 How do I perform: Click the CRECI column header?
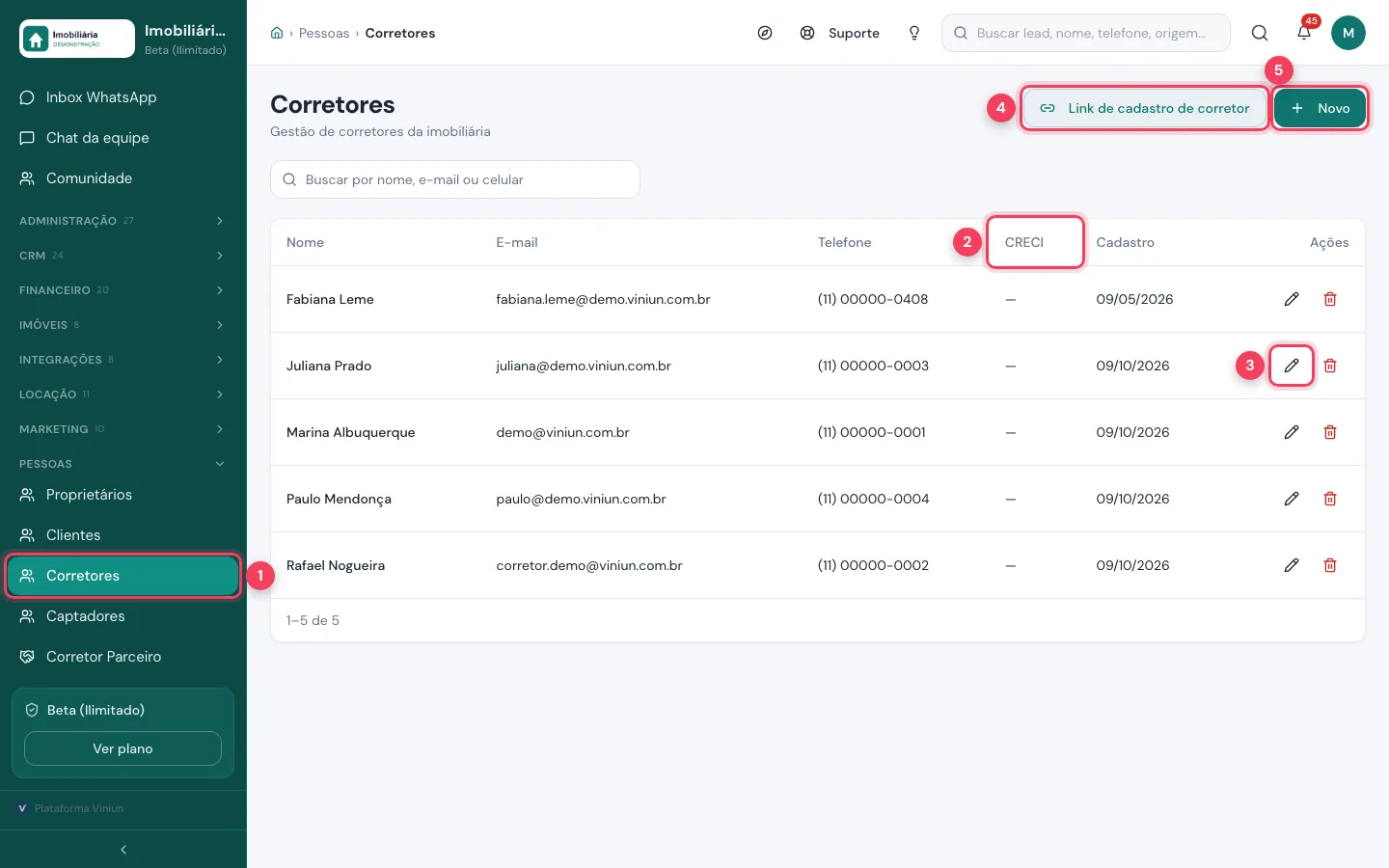[x=1024, y=242]
